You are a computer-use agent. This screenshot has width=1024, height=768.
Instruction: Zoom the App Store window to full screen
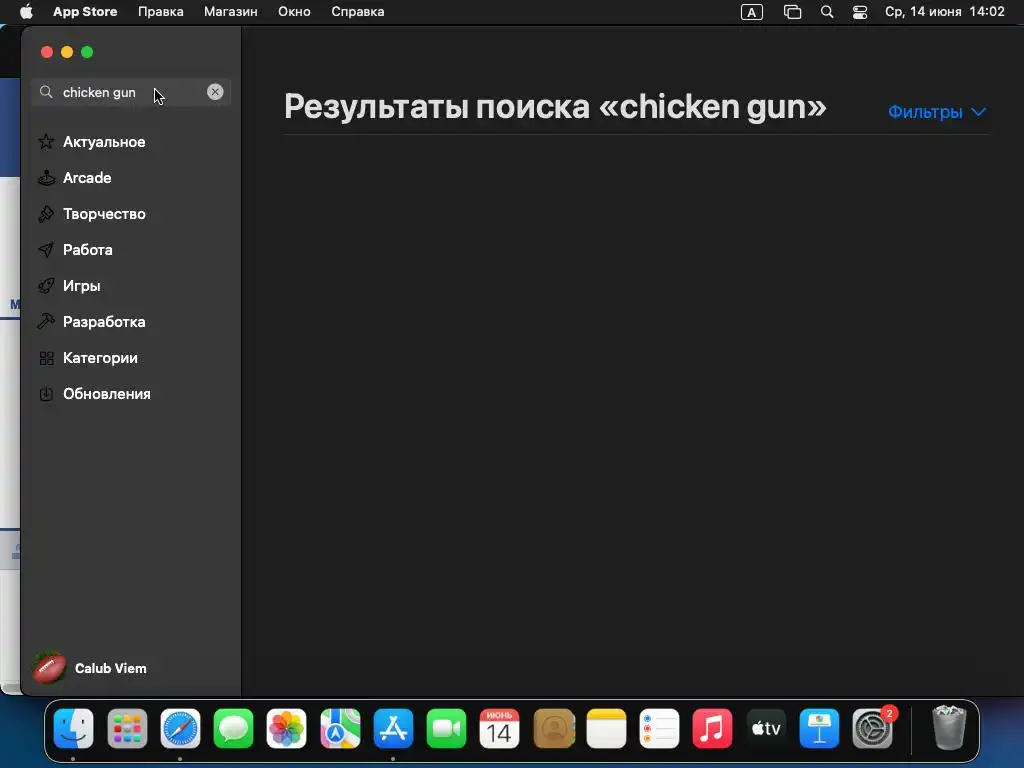[x=87, y=52]
